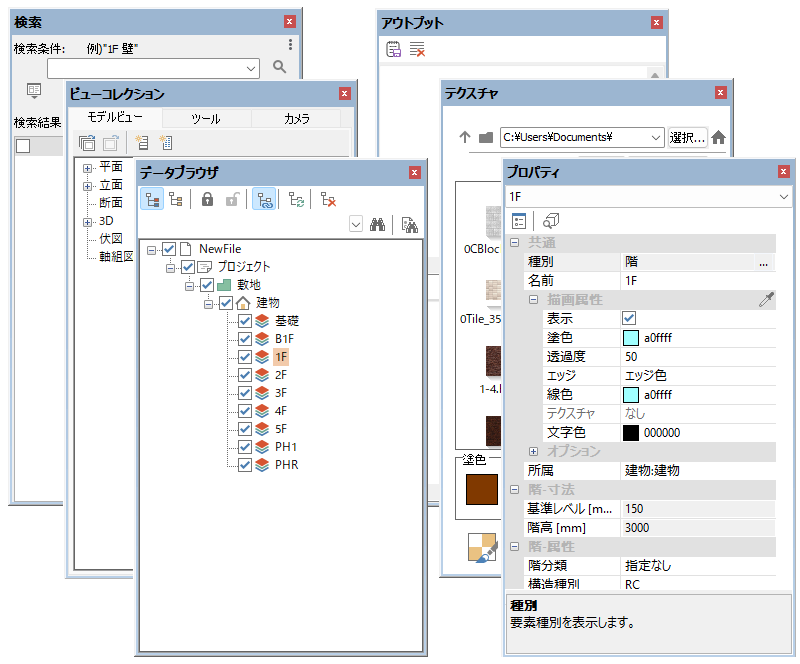800x664 pixels.
Task: Switch to the カメラ tab
Action: [297, 119]
